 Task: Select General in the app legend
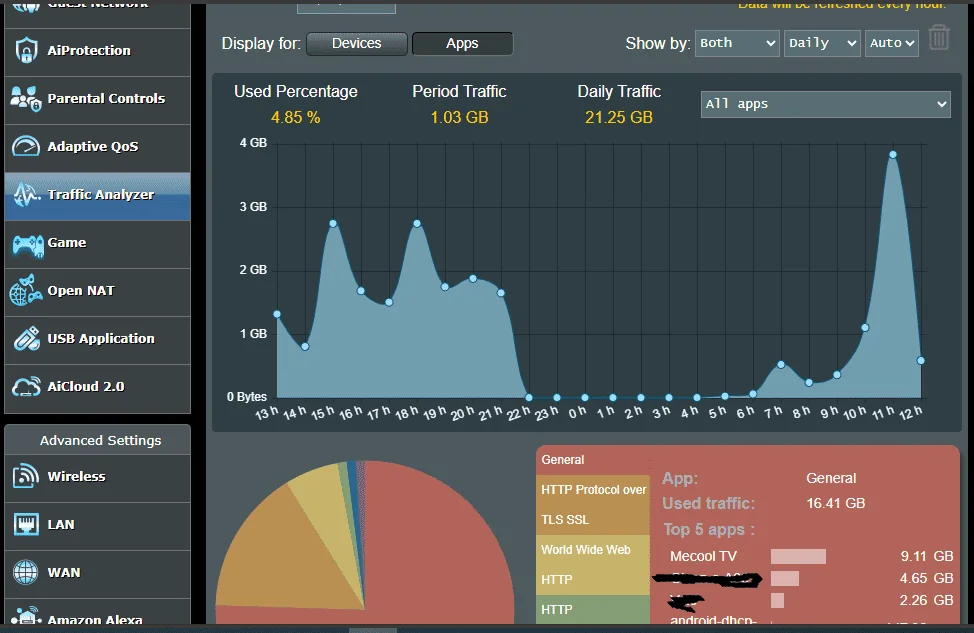pyautogui.click(x=593, y=460)
